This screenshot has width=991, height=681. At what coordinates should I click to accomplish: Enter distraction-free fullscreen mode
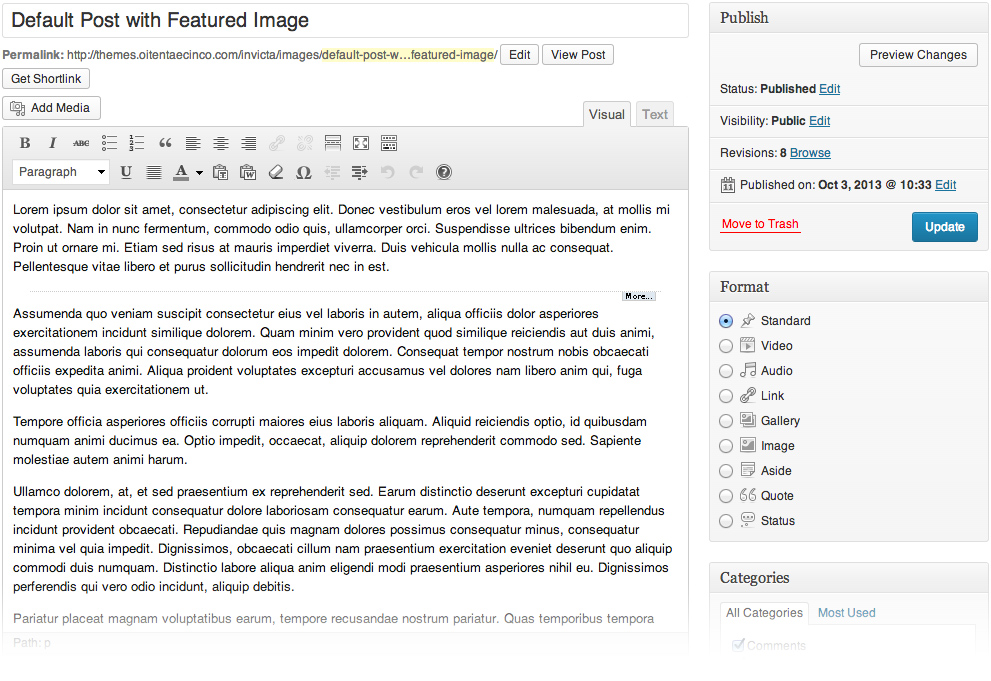point(361,143)
